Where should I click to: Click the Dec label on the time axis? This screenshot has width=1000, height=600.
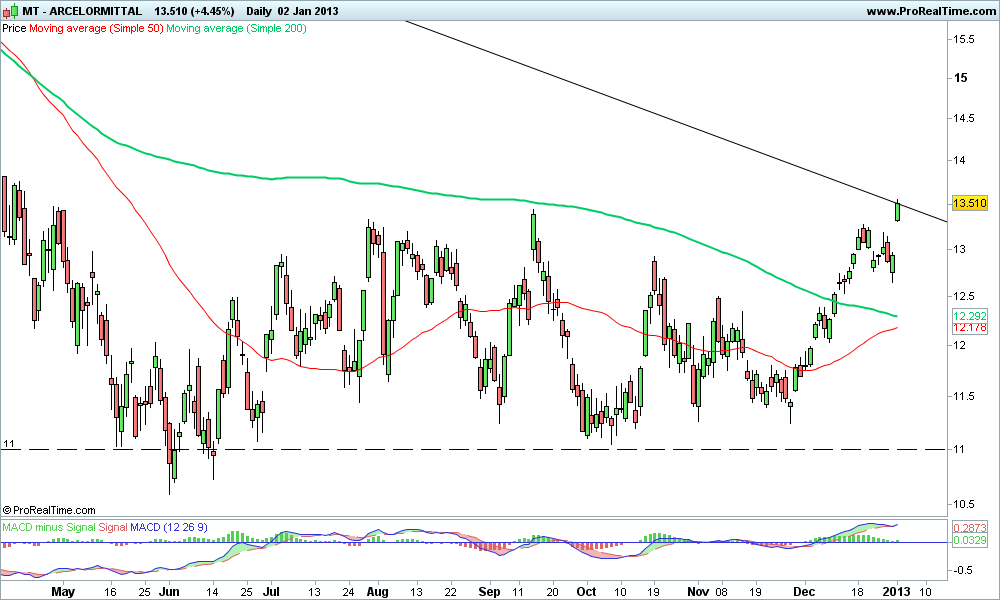pos(805,592)
